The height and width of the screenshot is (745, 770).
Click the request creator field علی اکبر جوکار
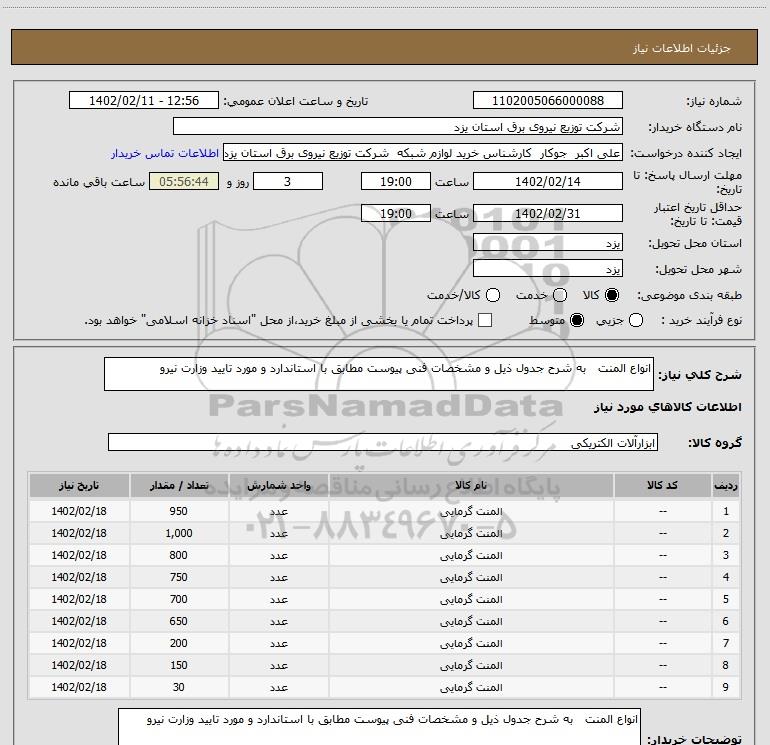(x=423, y=153)
